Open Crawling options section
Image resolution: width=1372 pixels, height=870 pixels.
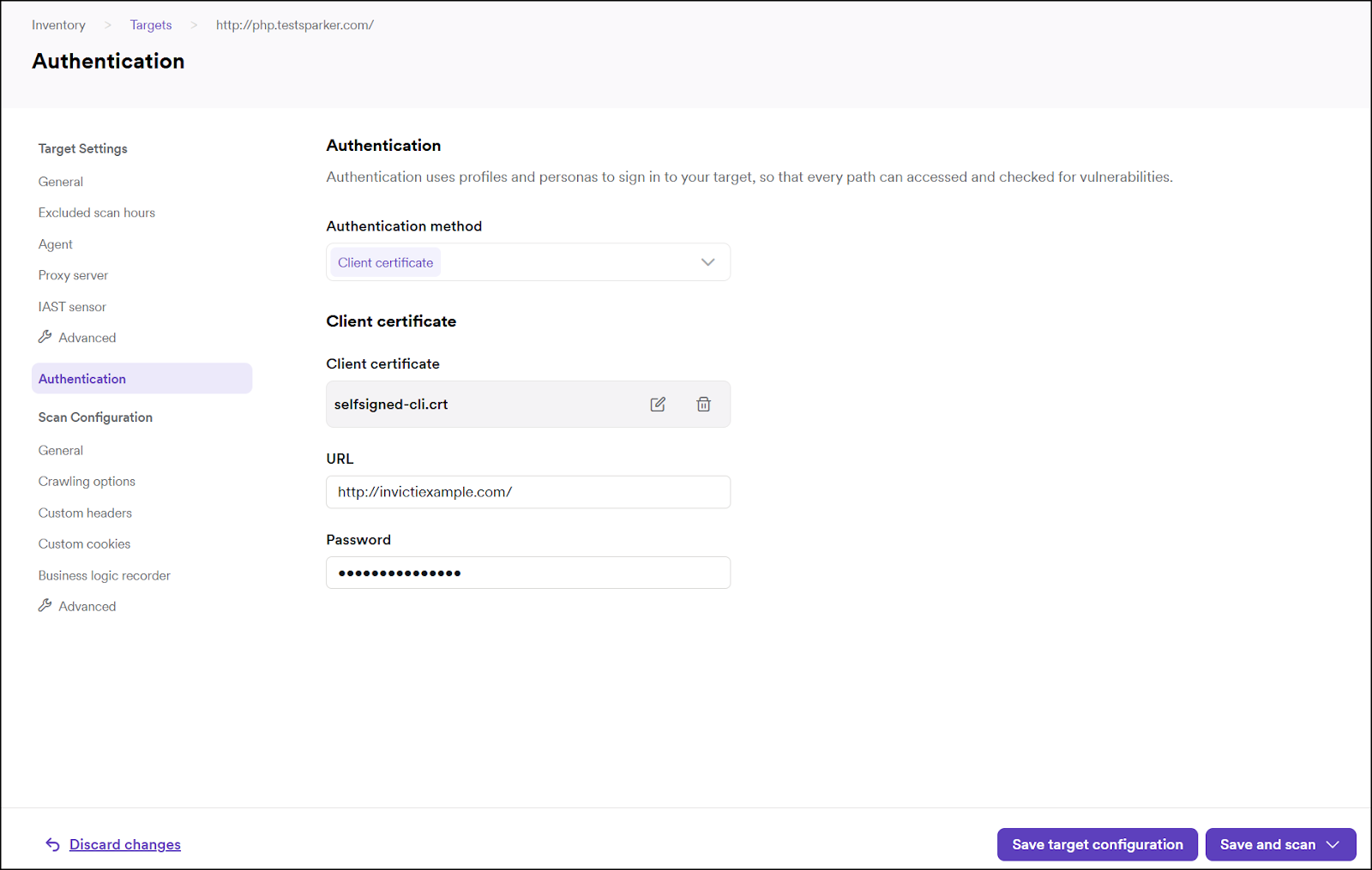pyautogui.click(x=87, y=482)
